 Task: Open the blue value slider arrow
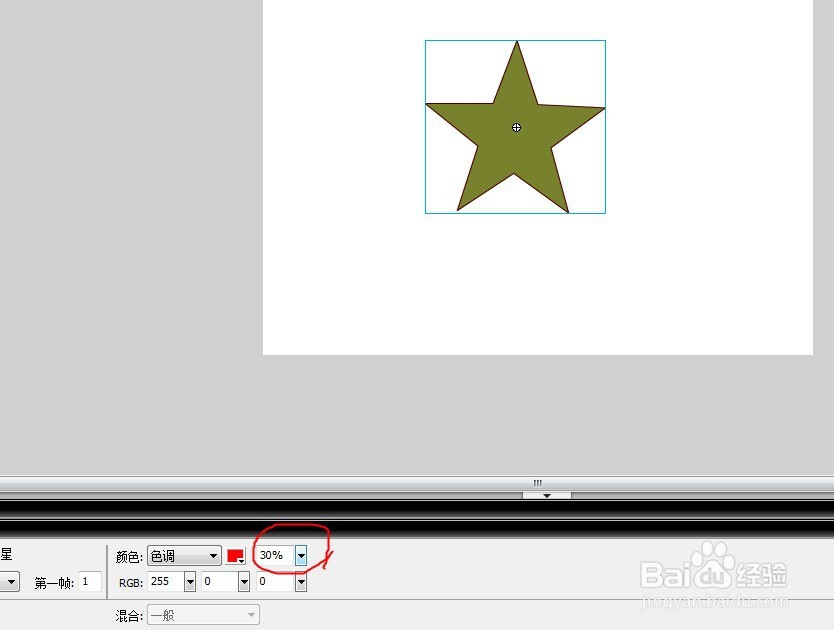[301, 582]
